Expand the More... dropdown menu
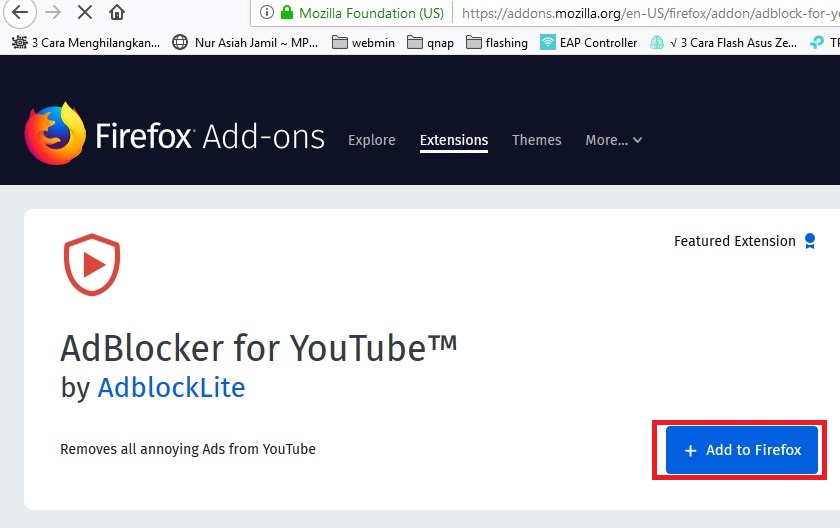Screen dimensions: 840x528 pyautogui.click(x=613, y=140)
